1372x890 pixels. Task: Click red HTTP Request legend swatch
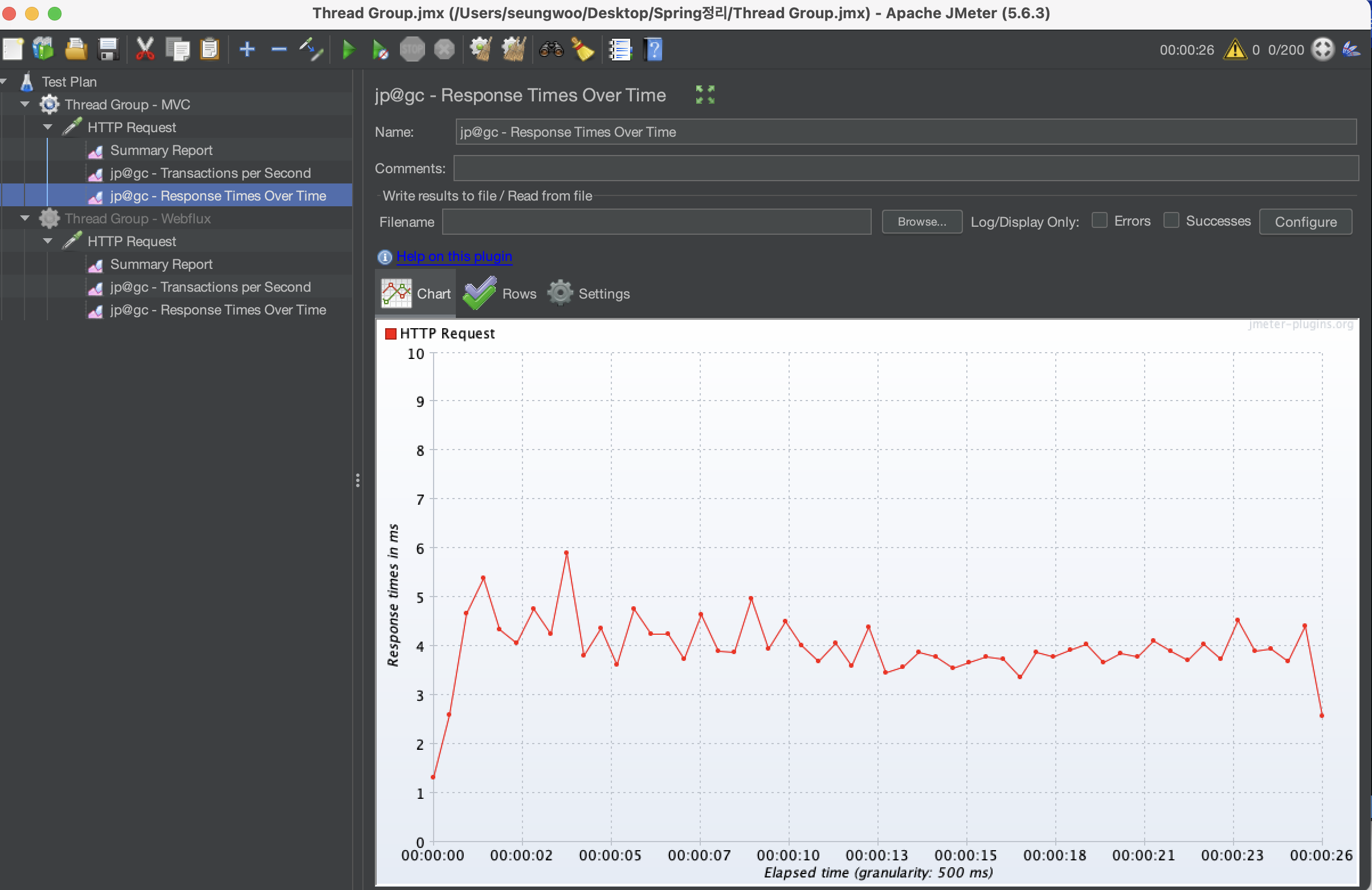390,334
